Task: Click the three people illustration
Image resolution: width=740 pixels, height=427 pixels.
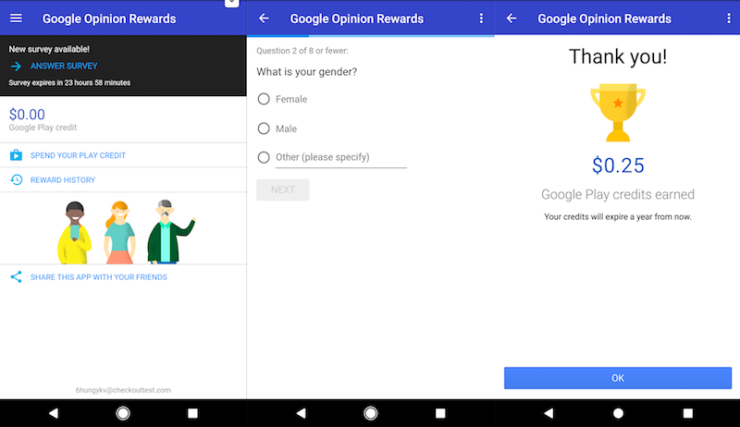Action: [x=126, y=231]
